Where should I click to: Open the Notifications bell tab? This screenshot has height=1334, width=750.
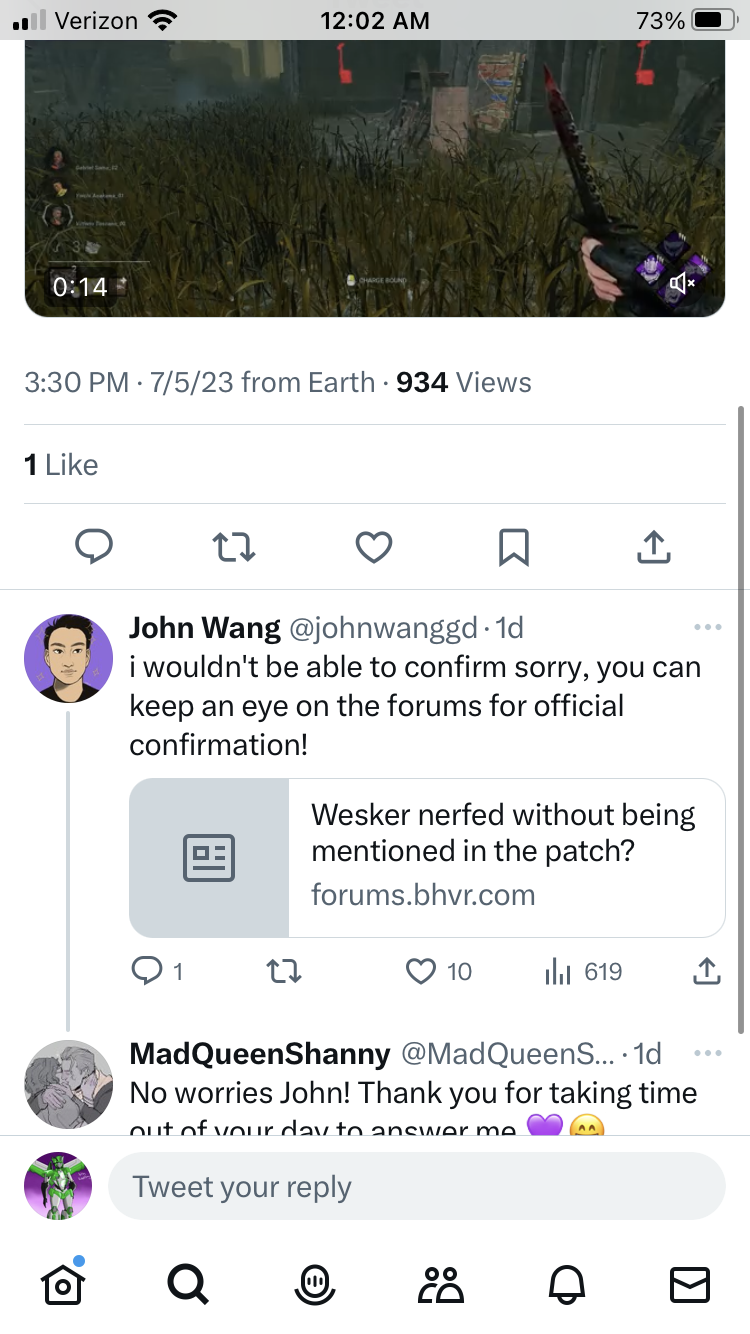564,1283
